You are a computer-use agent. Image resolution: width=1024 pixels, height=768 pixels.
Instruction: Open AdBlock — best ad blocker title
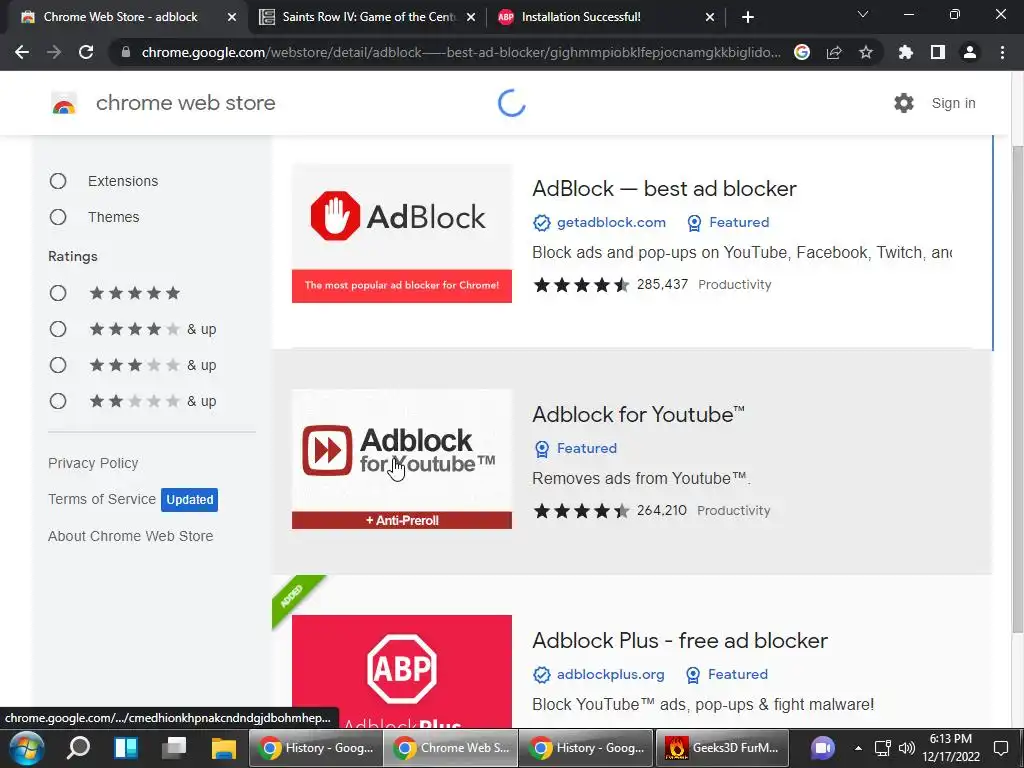tap(664, 189)
